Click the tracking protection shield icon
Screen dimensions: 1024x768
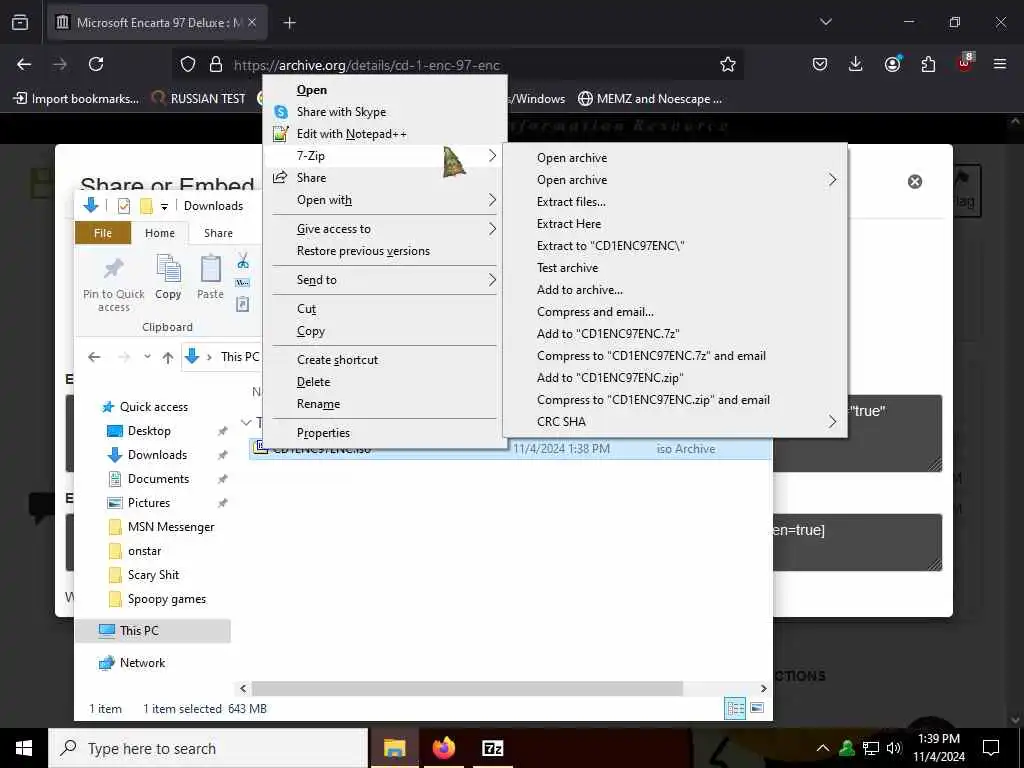click(188, 64)
